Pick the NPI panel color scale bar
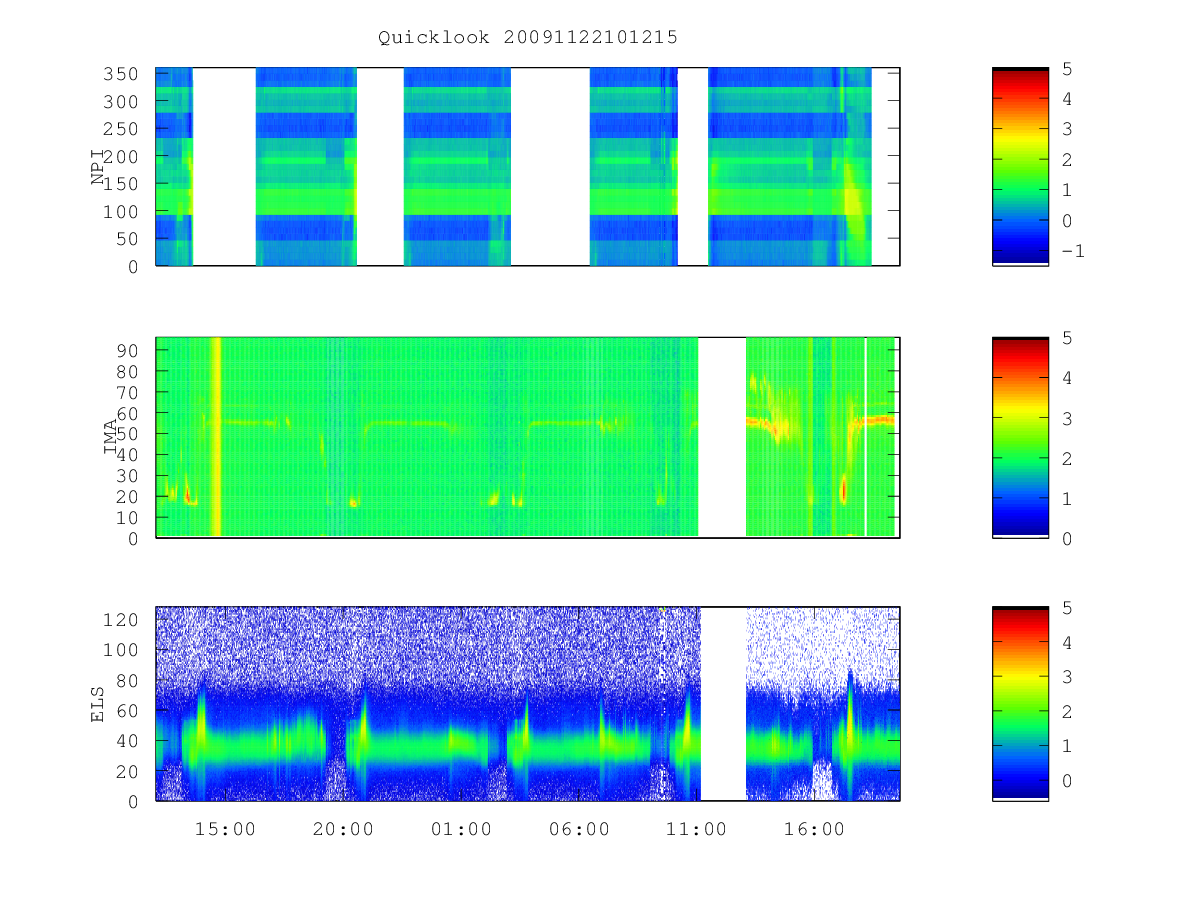Screen dimensions: 1200x900 coord(1020,167)
